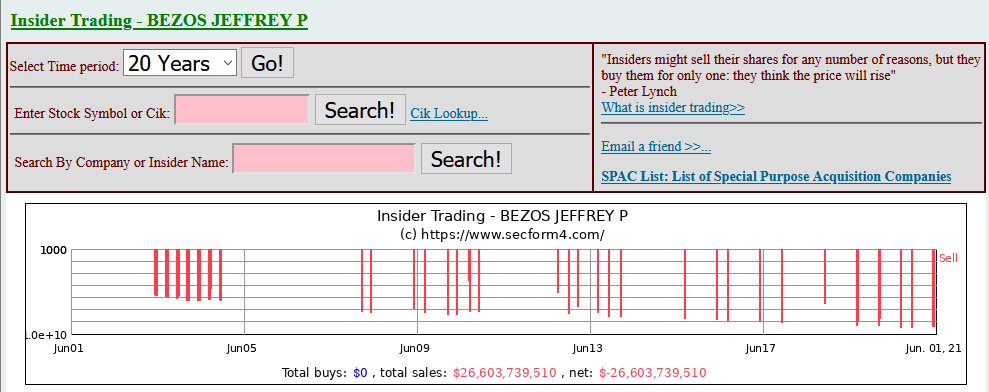Focus the Company or Insider Name input field
The height and width of the screenshot is (392, 989).
click(x=324, y=158)
